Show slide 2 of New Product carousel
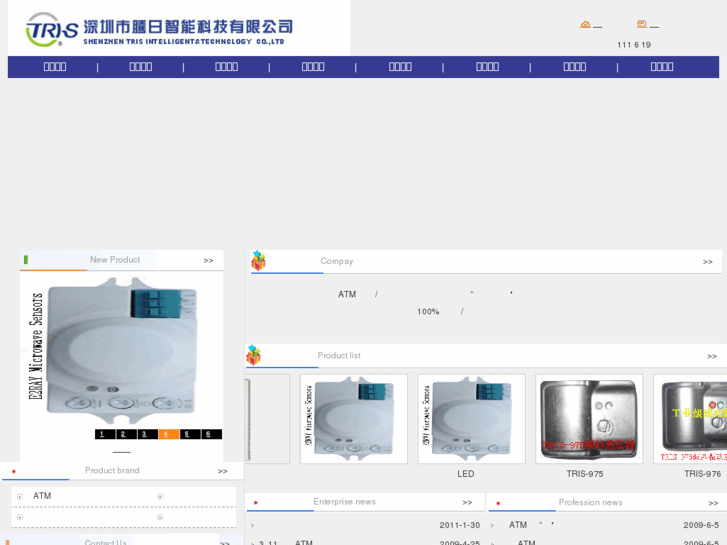727x545 pixels. 126,434
